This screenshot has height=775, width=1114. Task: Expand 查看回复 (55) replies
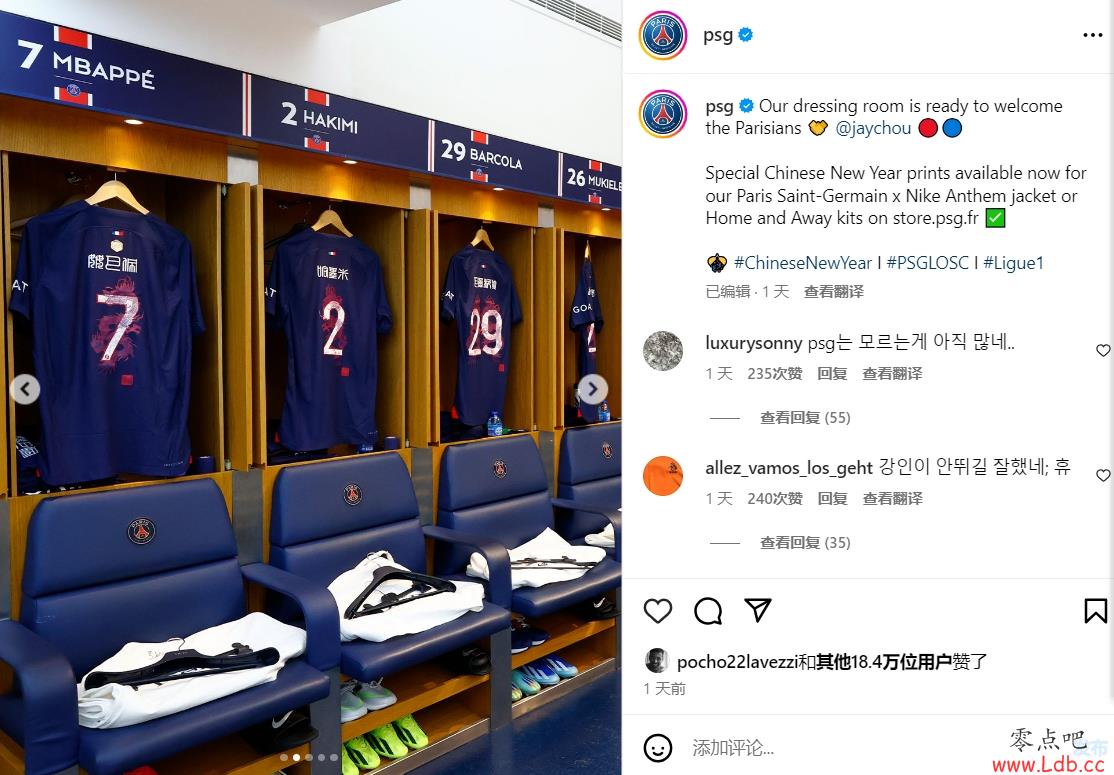(x=805, y=418)
